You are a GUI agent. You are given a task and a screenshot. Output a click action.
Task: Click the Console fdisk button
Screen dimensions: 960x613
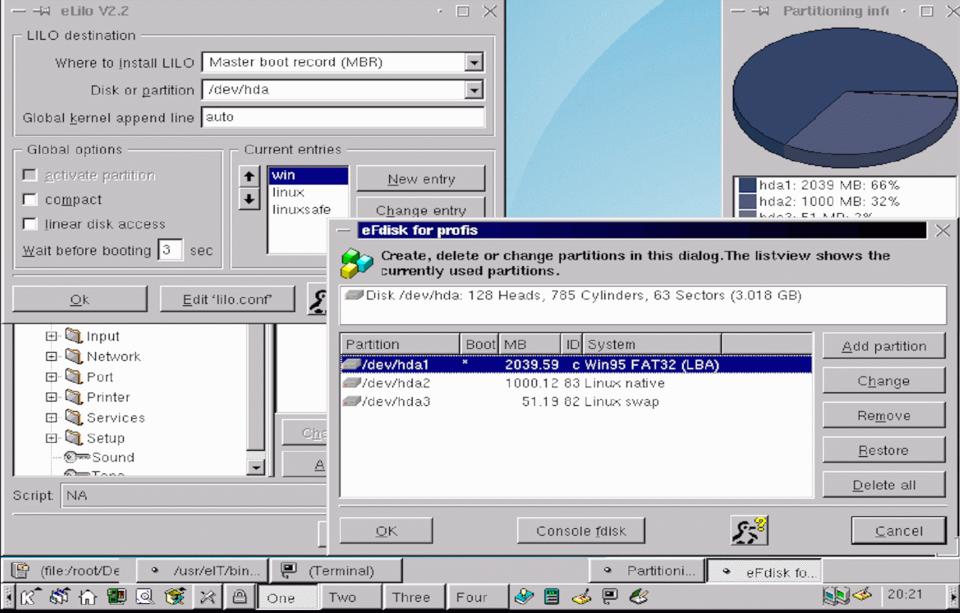[580, 531]
